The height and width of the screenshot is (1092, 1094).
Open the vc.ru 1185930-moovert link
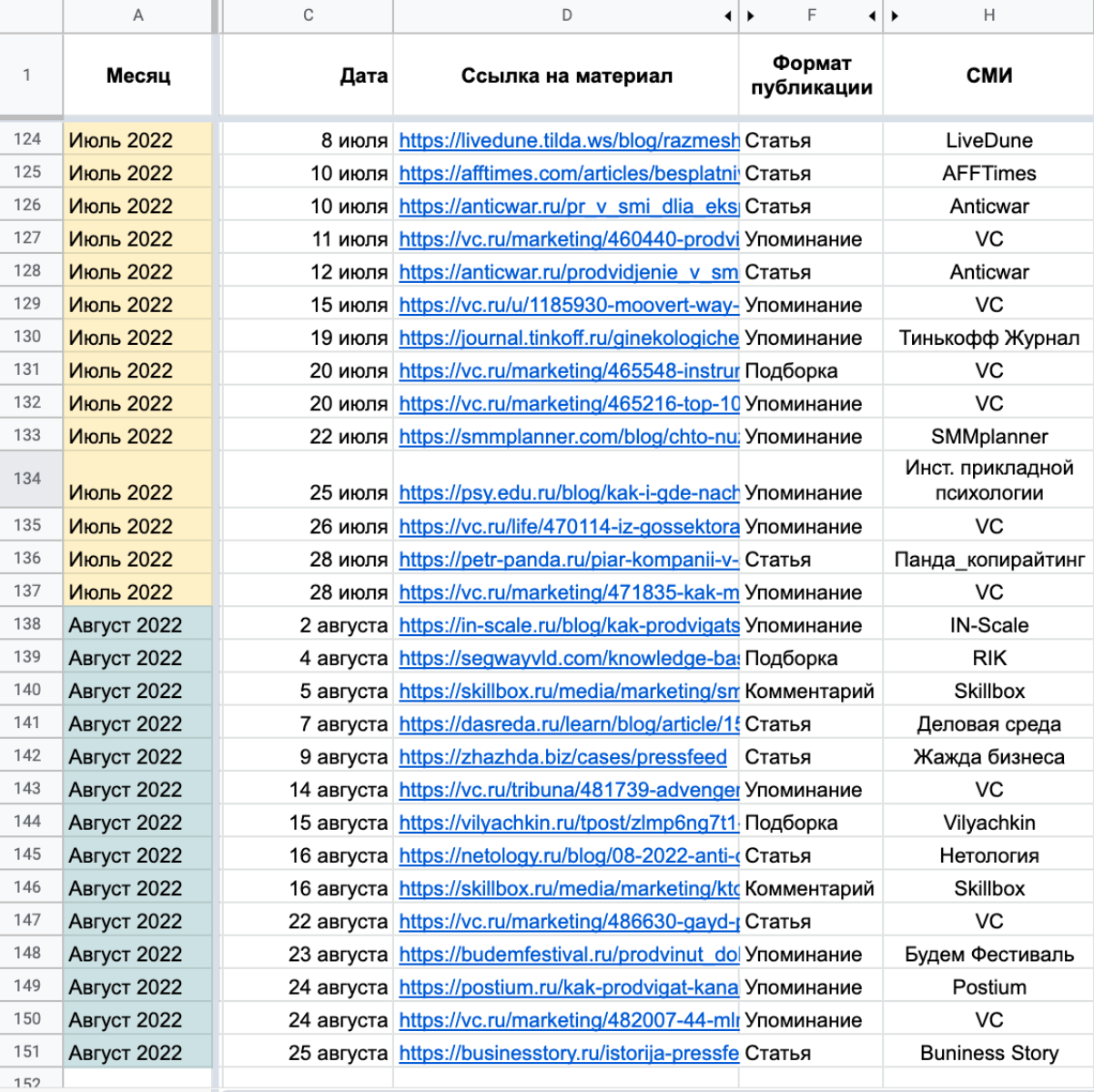coord(569,305)
